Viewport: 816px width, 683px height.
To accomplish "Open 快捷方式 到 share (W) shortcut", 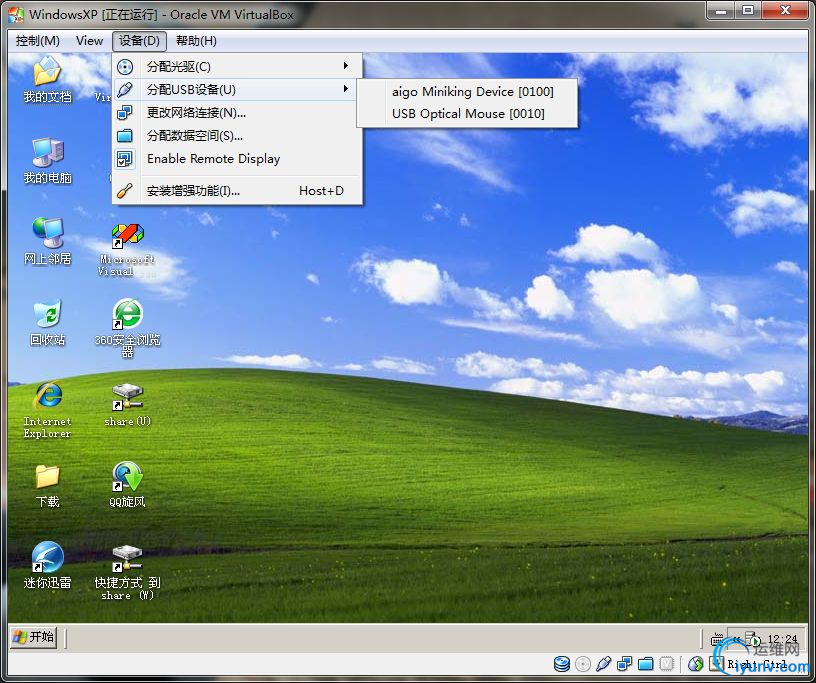I will click(x=128, y=573).
